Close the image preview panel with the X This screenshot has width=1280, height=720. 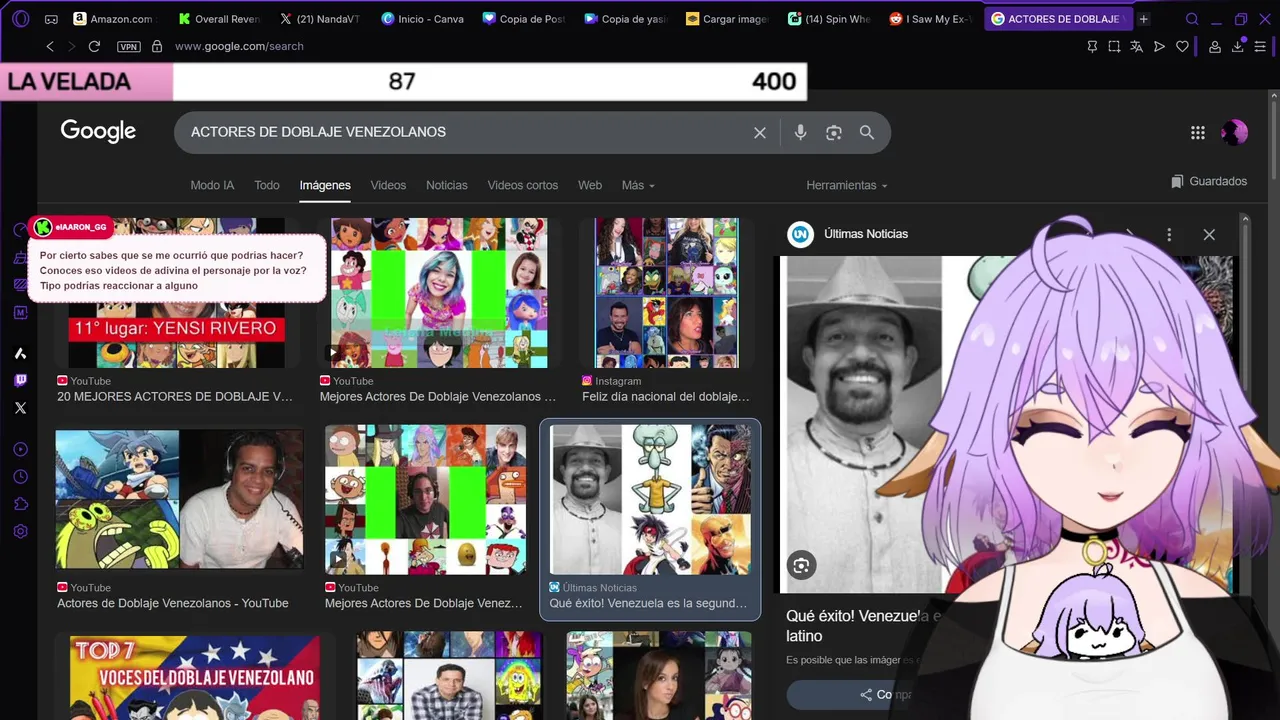tap(1209, 234)
